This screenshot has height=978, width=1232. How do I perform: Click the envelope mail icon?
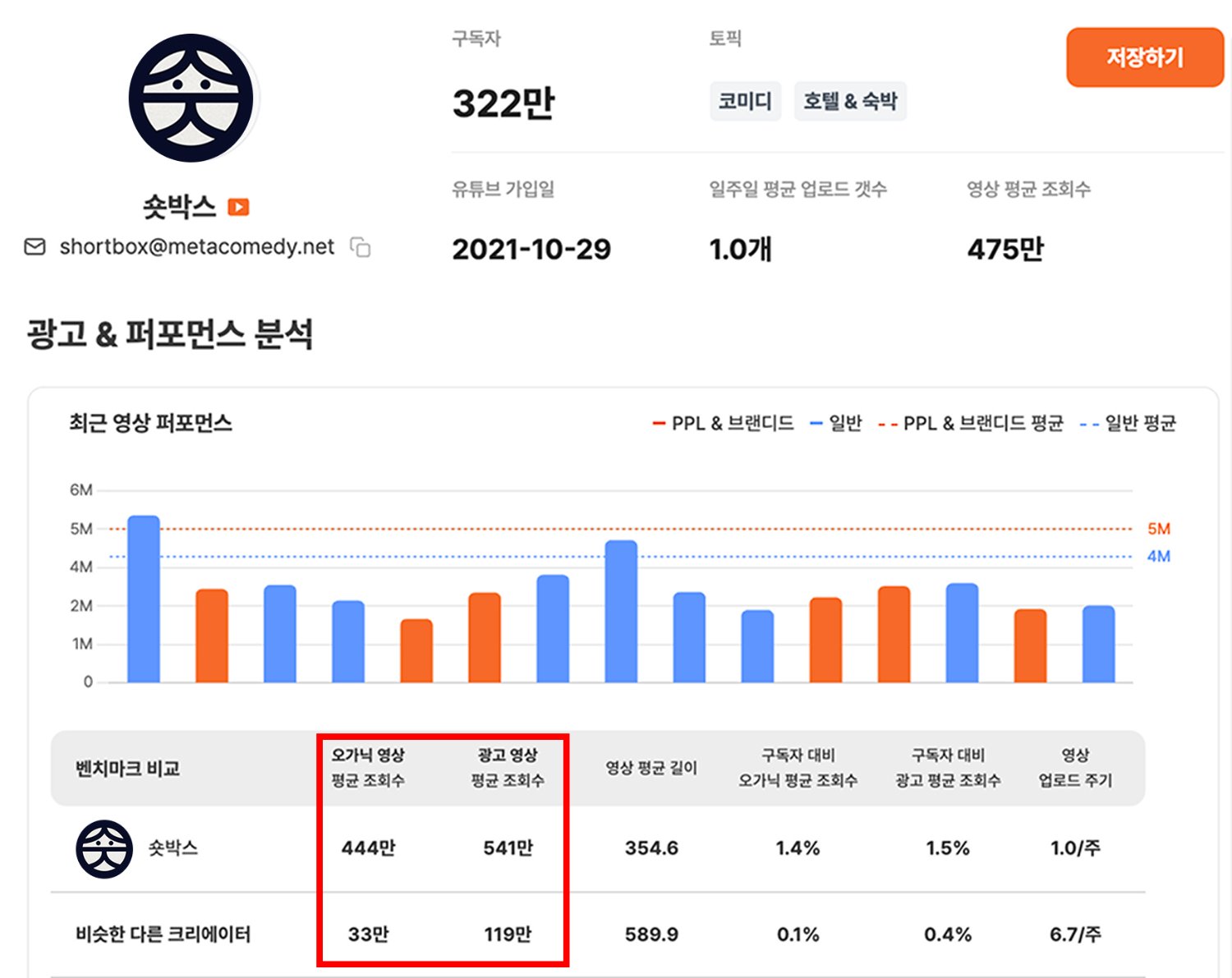[35, 246]
